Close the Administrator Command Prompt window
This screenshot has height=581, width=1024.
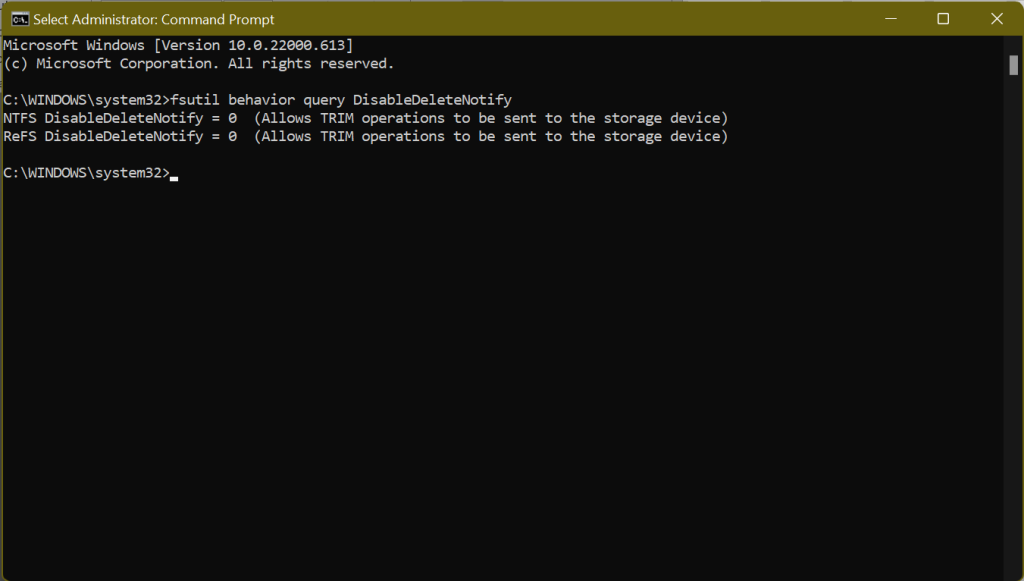pyautogui.click(x=996, y=19)
